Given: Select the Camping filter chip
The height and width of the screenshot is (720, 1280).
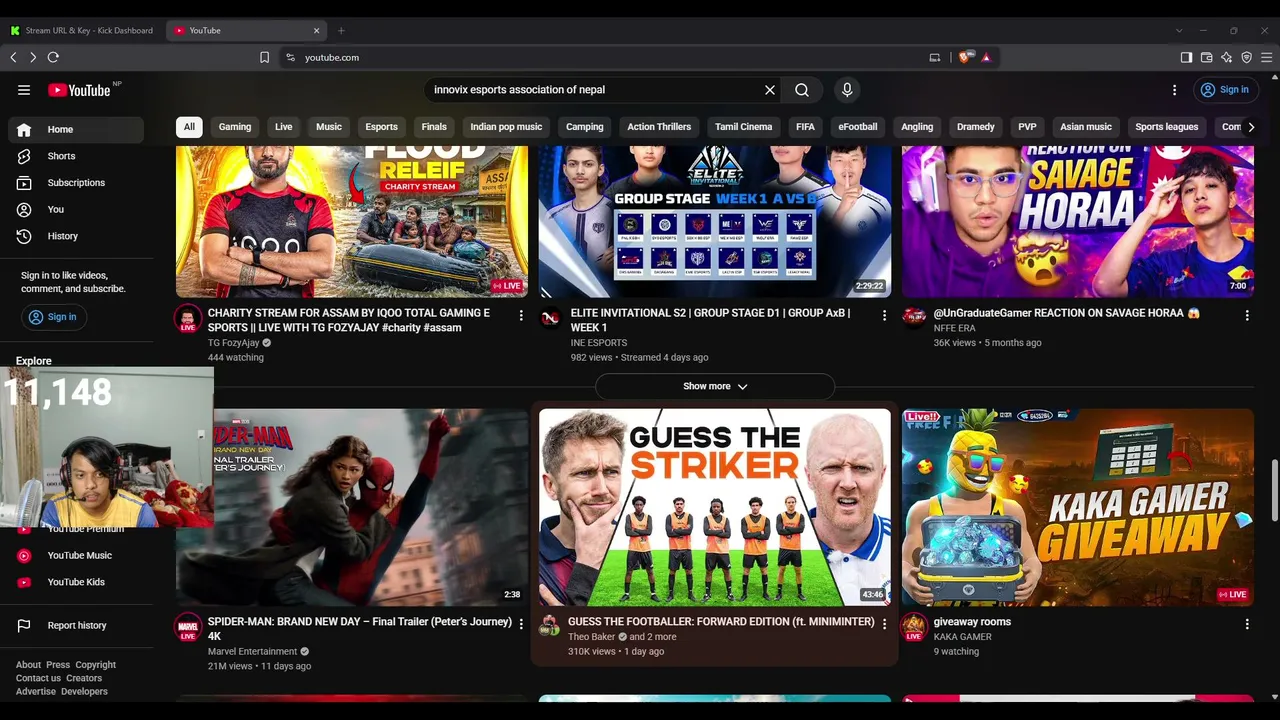Looking at the screenshot, I should tap(585, 127).
